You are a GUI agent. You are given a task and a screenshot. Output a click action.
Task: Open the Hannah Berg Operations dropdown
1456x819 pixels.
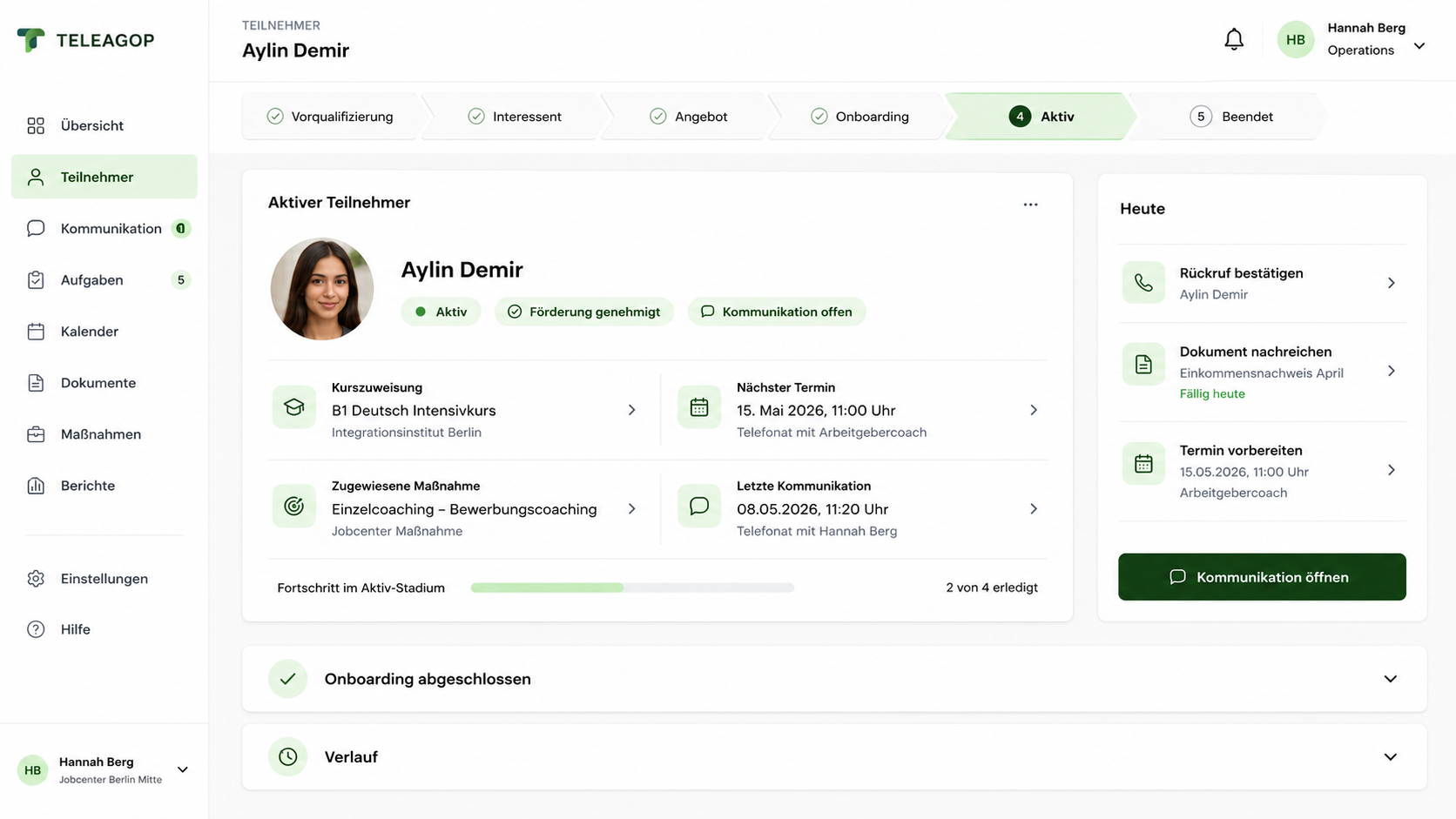[1419, 46]
